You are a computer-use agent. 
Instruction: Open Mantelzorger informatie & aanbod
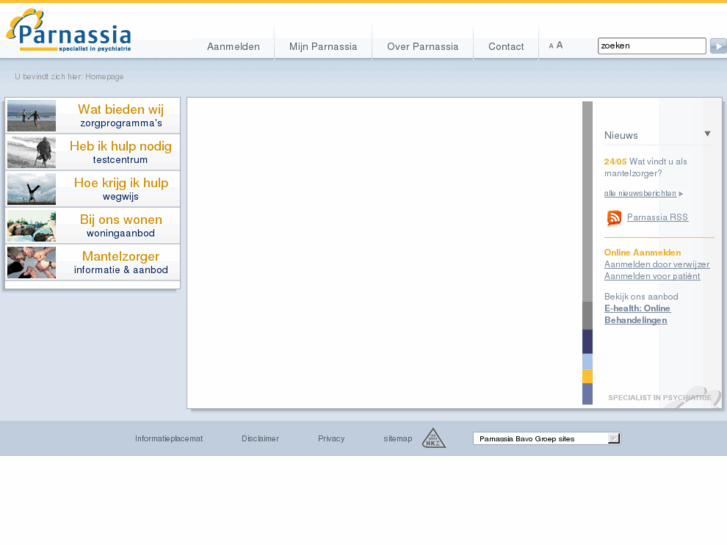[x=93, y=262]
